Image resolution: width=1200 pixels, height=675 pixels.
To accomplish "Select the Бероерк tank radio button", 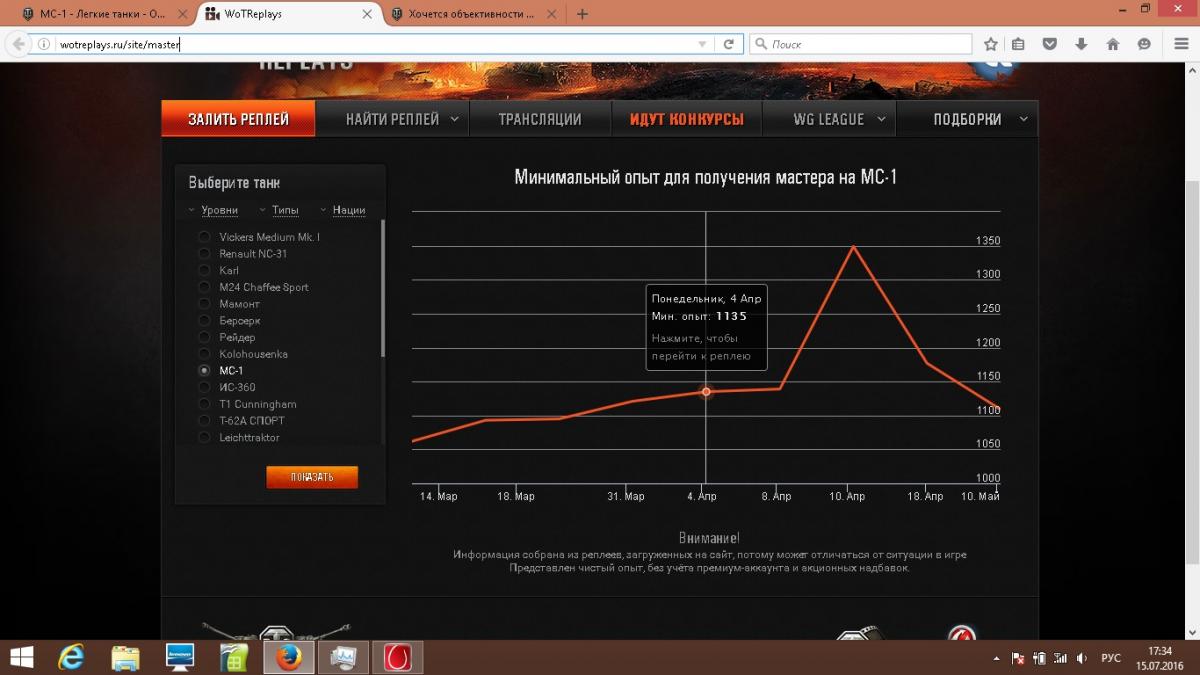I will (x=204, y=321).
